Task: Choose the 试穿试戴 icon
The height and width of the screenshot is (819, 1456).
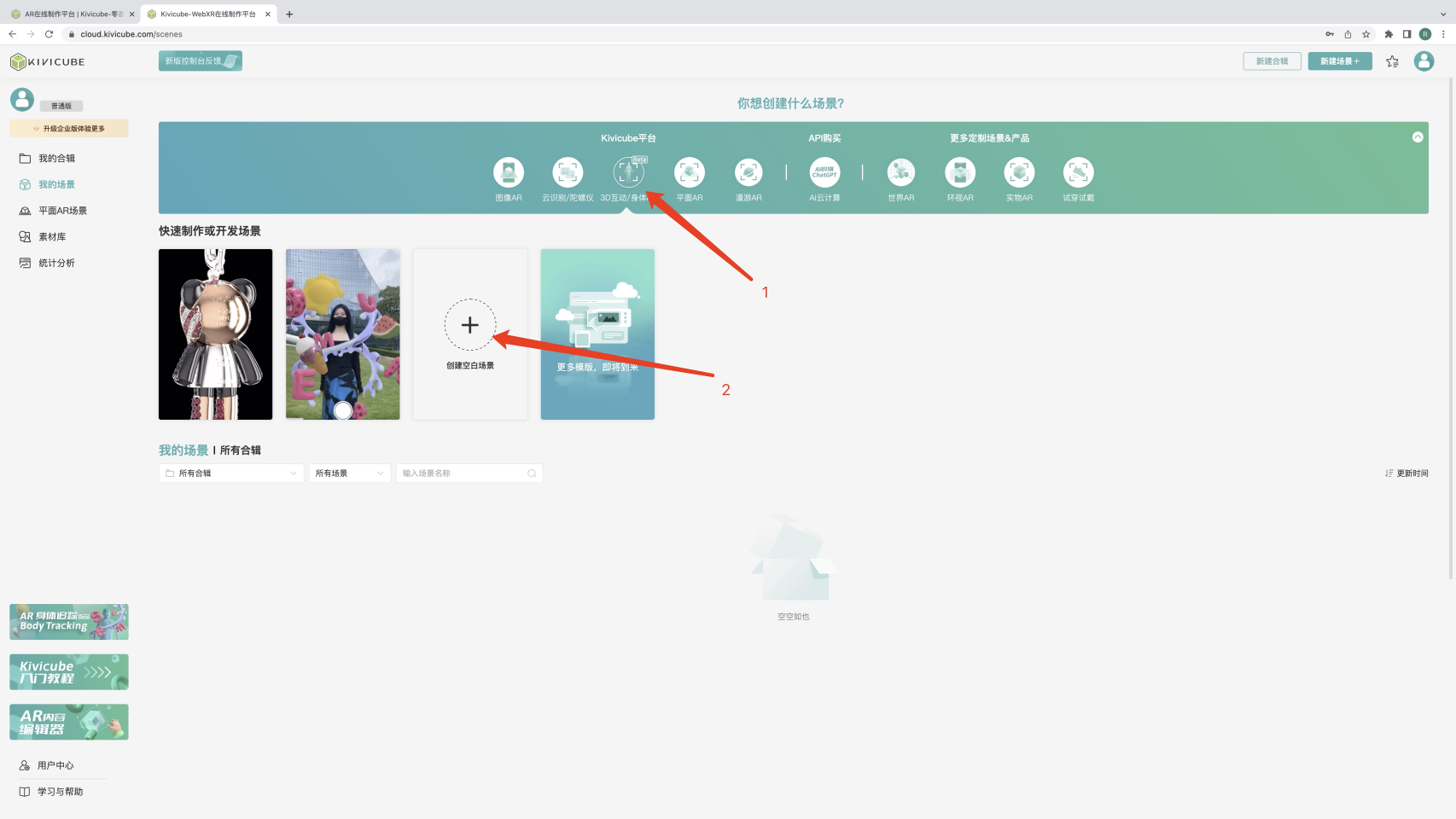Action: 1078,173
